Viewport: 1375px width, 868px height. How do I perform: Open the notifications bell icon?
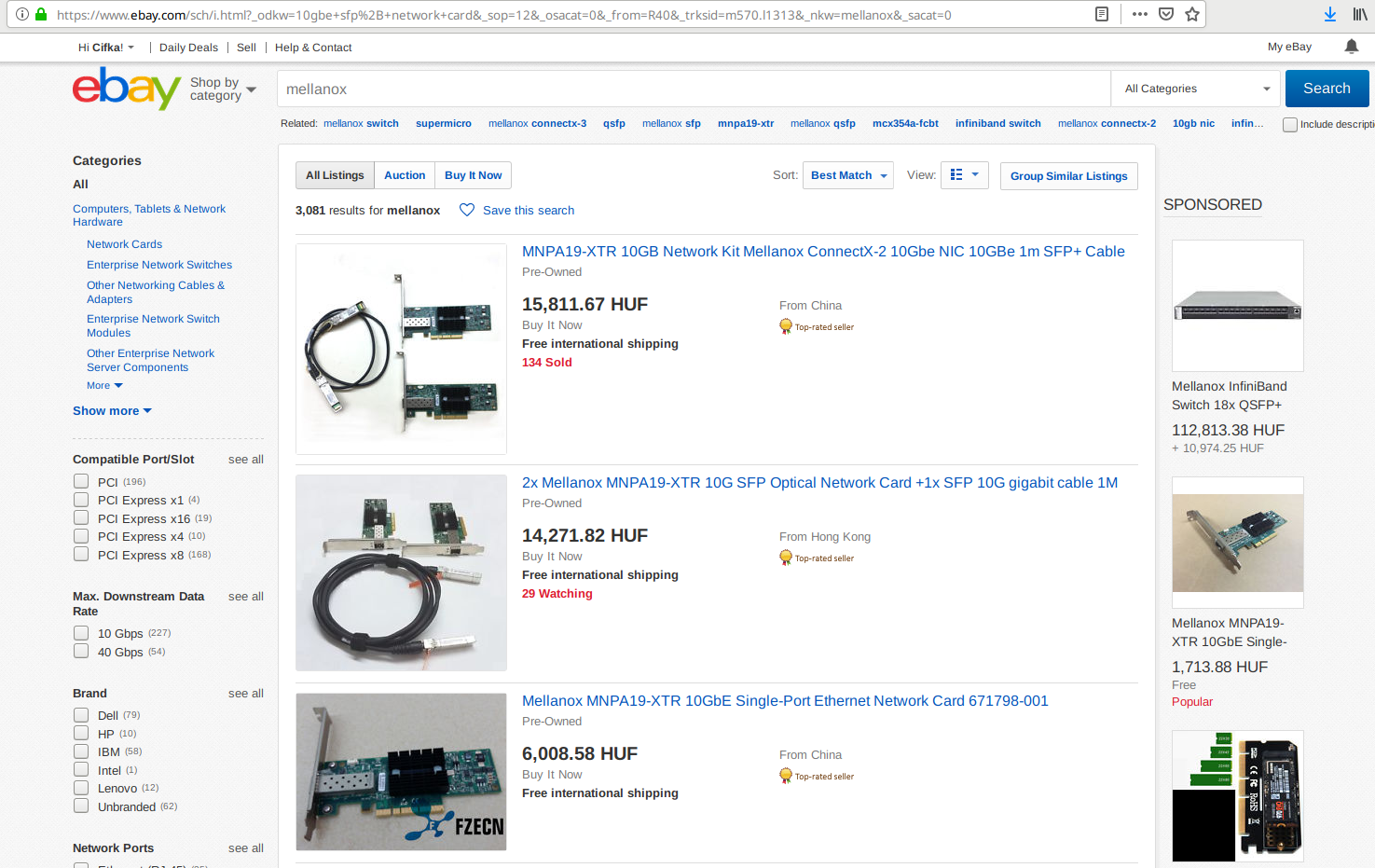coord(1351,47)
